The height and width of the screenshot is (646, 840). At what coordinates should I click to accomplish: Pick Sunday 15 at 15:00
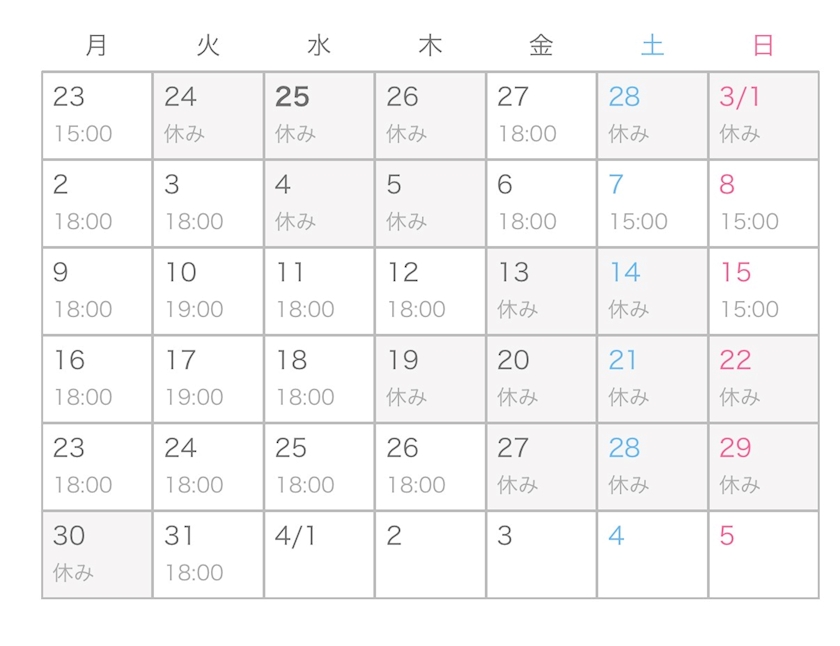click(763, 291)
